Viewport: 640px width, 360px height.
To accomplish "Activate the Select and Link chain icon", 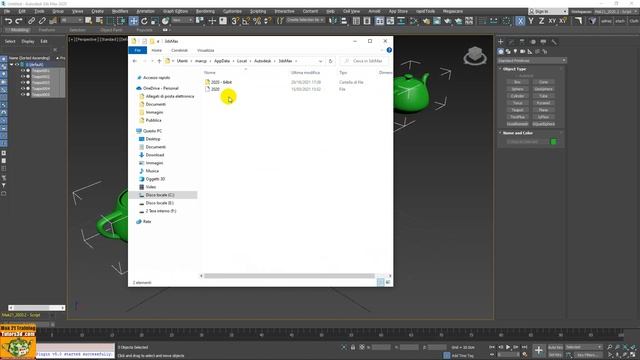I will pyautogui.click(x=31, y=21).
